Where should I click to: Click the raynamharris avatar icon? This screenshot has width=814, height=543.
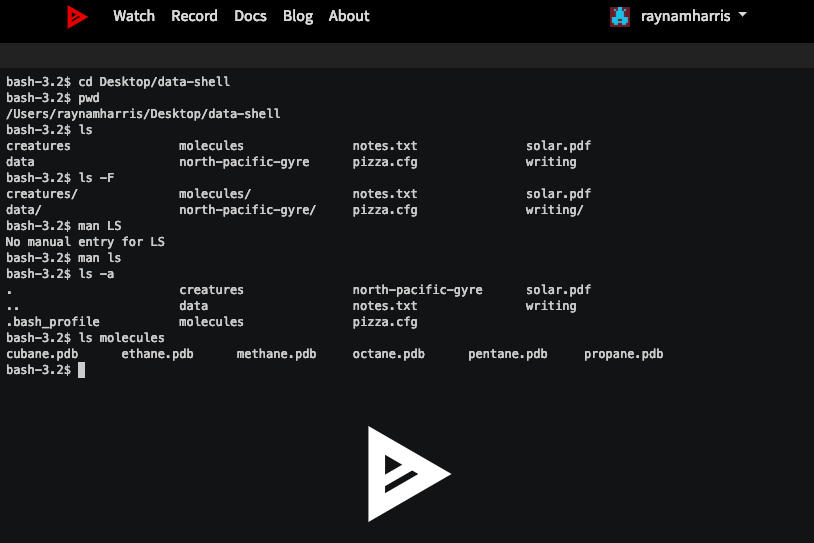(x=620, y=17)
